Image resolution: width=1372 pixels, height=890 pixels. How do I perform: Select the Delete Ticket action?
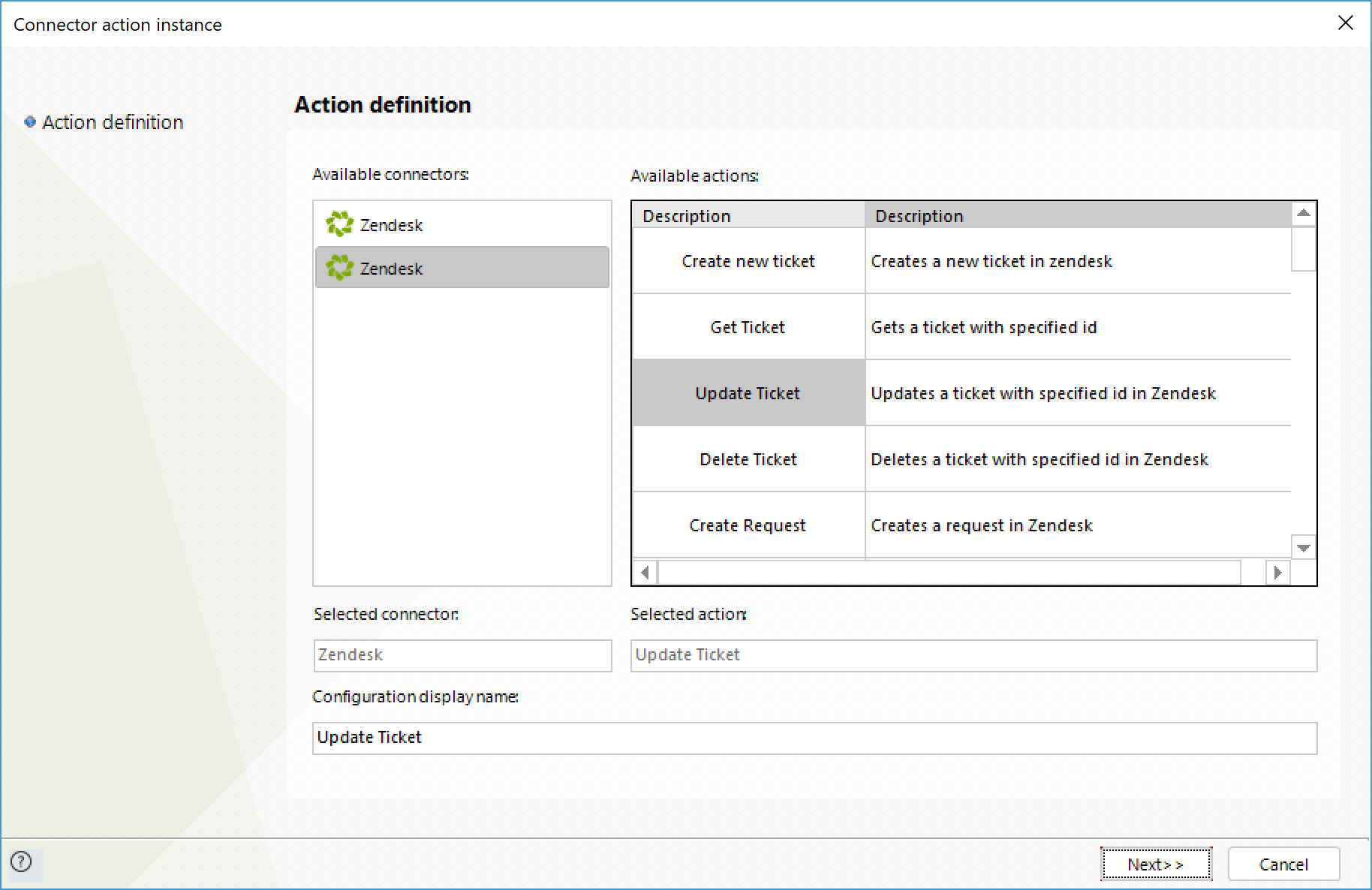[x=748, y=459]
